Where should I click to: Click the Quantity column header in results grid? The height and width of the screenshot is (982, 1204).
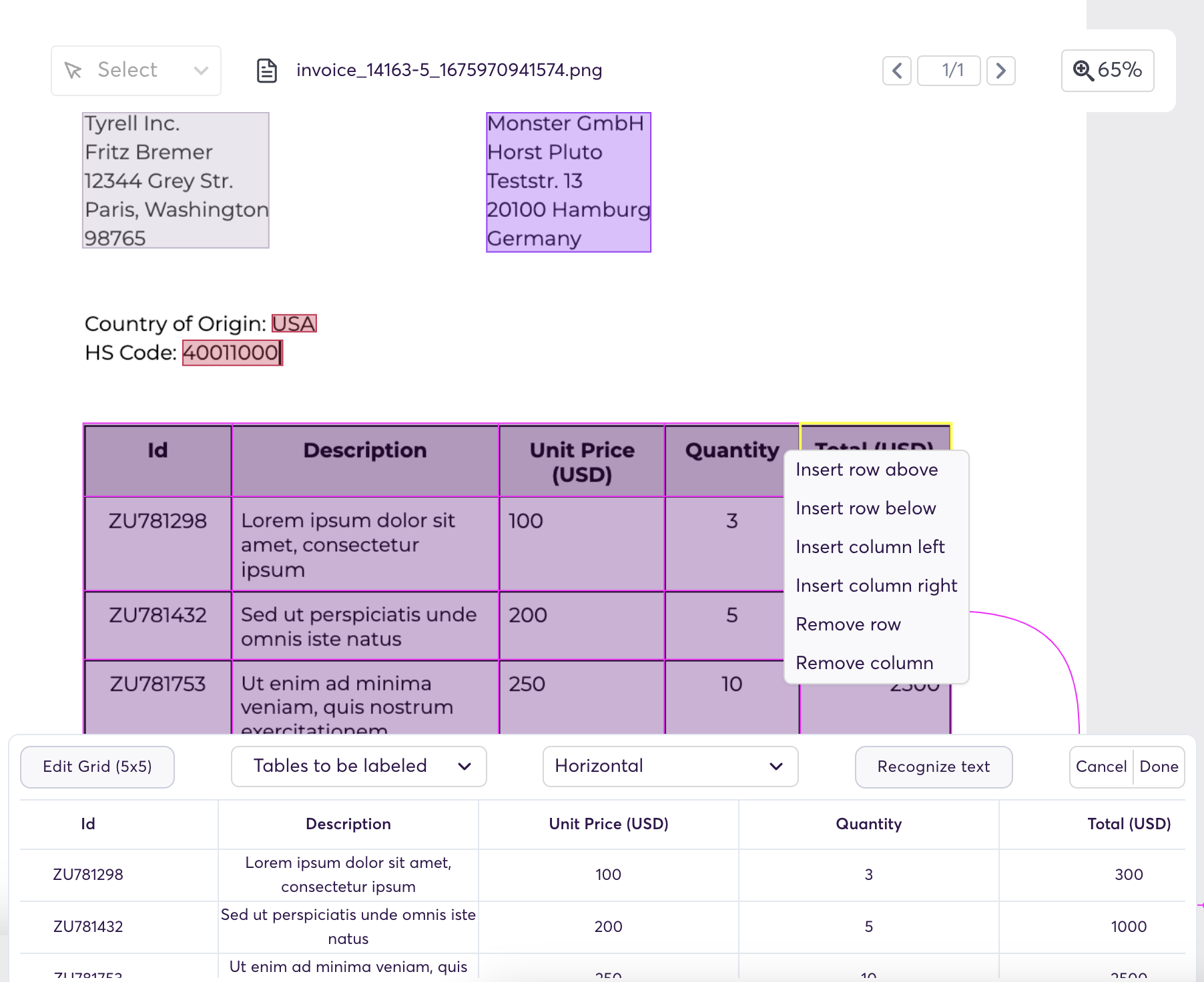pyautogui.click(x=869, y=824)
